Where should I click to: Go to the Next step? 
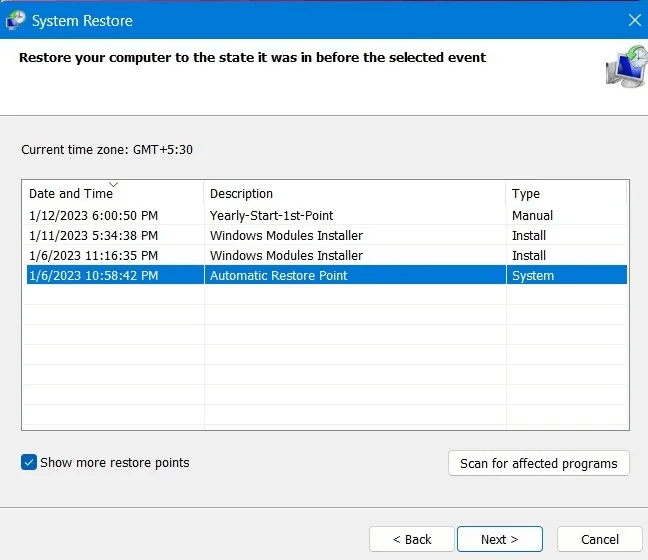499,539
